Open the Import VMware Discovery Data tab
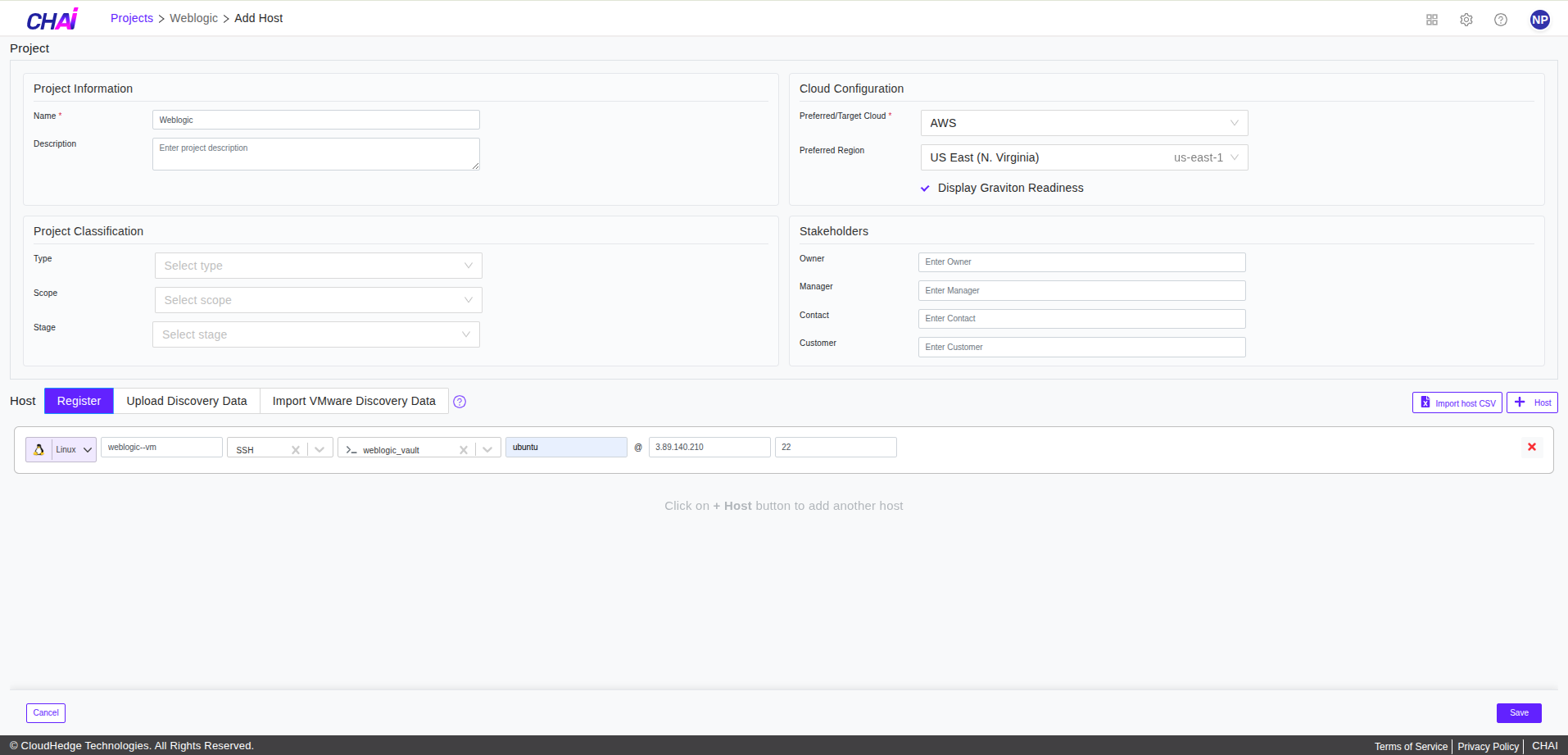 coord(353,401)
